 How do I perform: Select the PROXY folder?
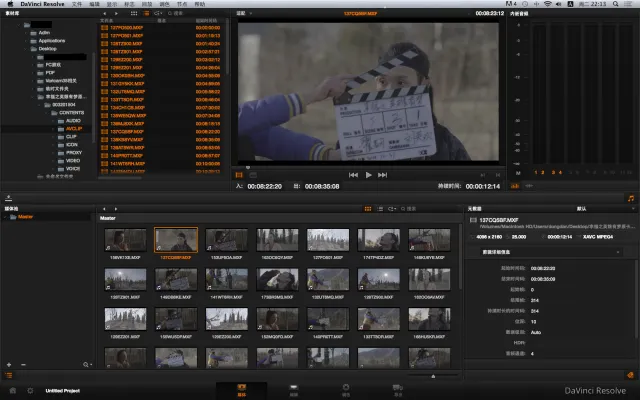click(73, 153)
